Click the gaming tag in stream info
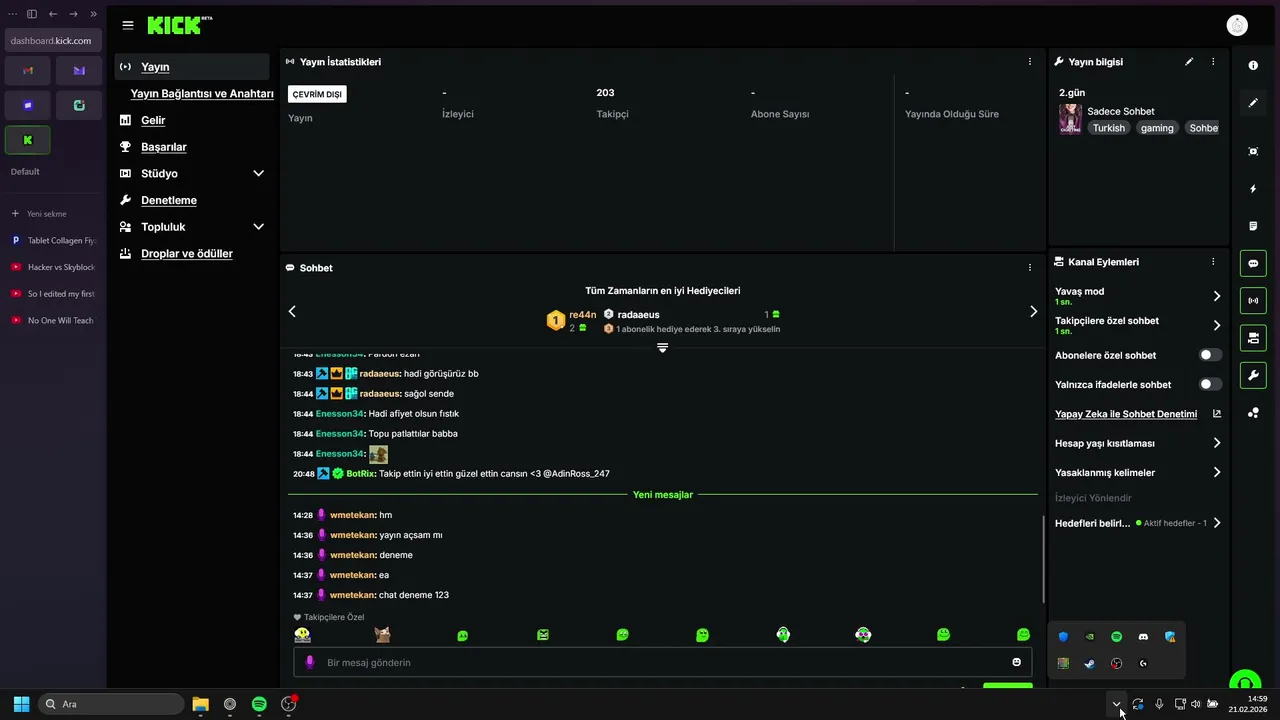1280x720 pixels. (x=1157, y=128)
